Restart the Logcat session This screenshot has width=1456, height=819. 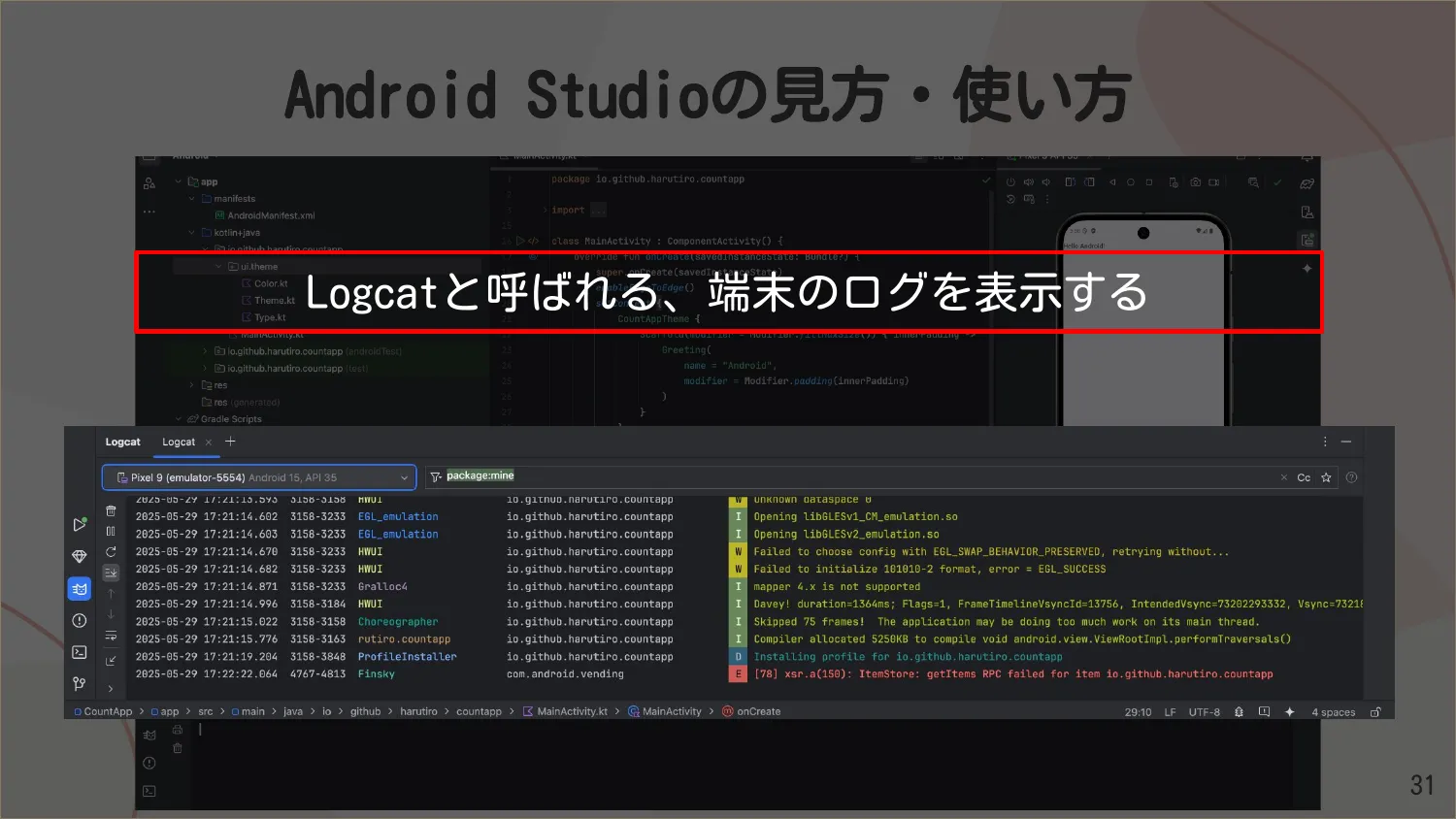coord(111,551)
